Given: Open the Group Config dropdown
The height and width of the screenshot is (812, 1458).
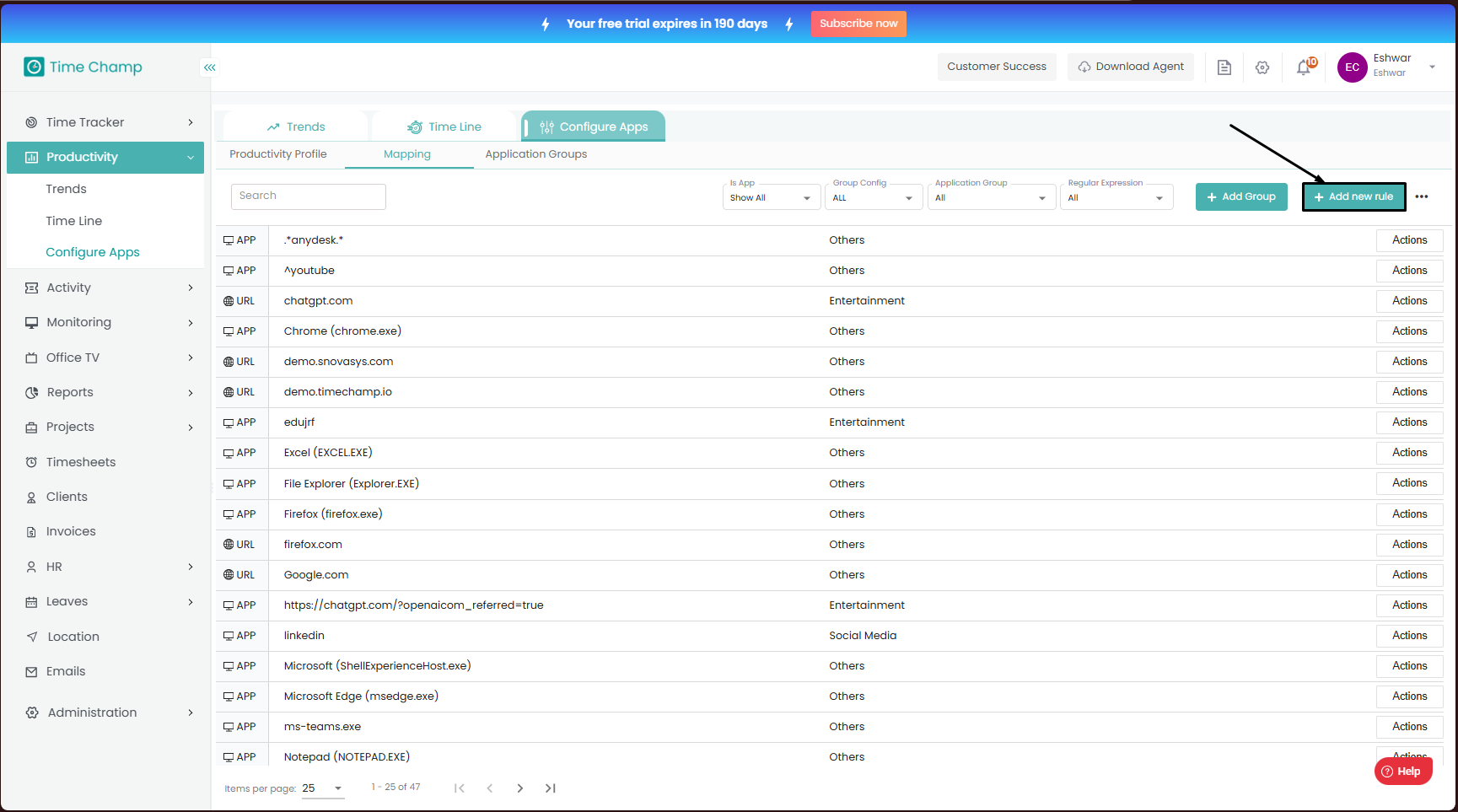Looking at the screenshot, I should click(x=873, y=197).
